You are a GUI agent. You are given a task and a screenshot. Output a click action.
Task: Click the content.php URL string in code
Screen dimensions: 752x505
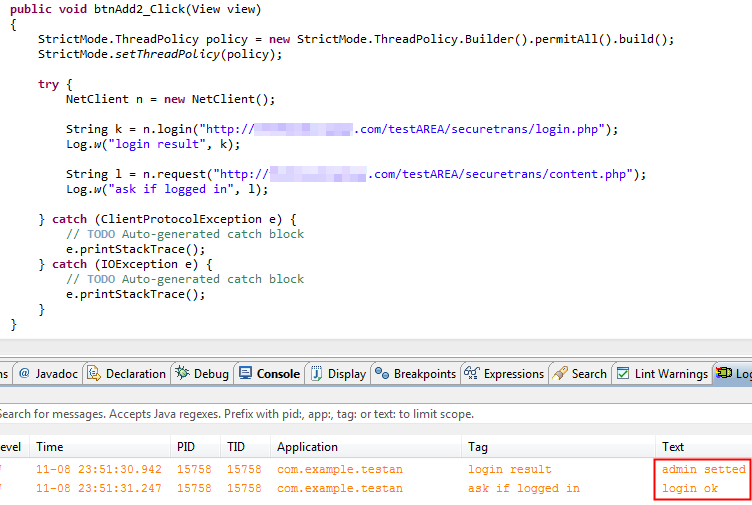tap(423, 174)
